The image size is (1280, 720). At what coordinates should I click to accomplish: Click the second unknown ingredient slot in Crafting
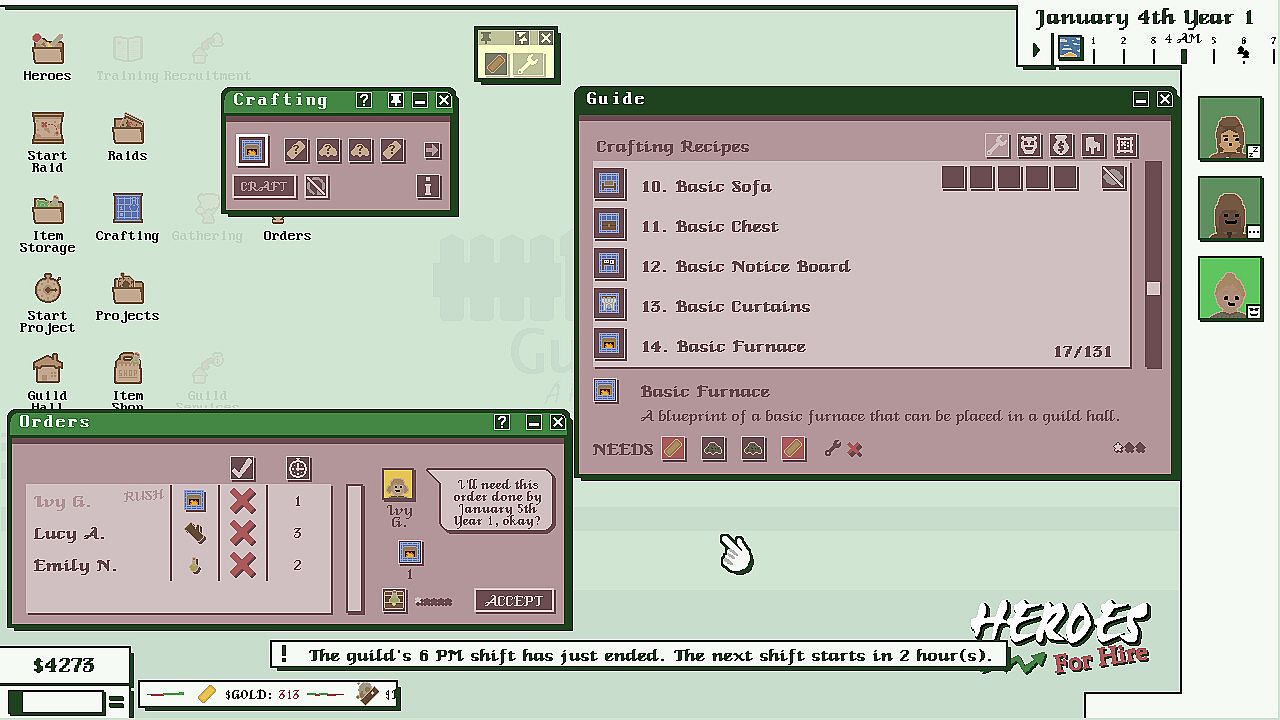(328, 150)
